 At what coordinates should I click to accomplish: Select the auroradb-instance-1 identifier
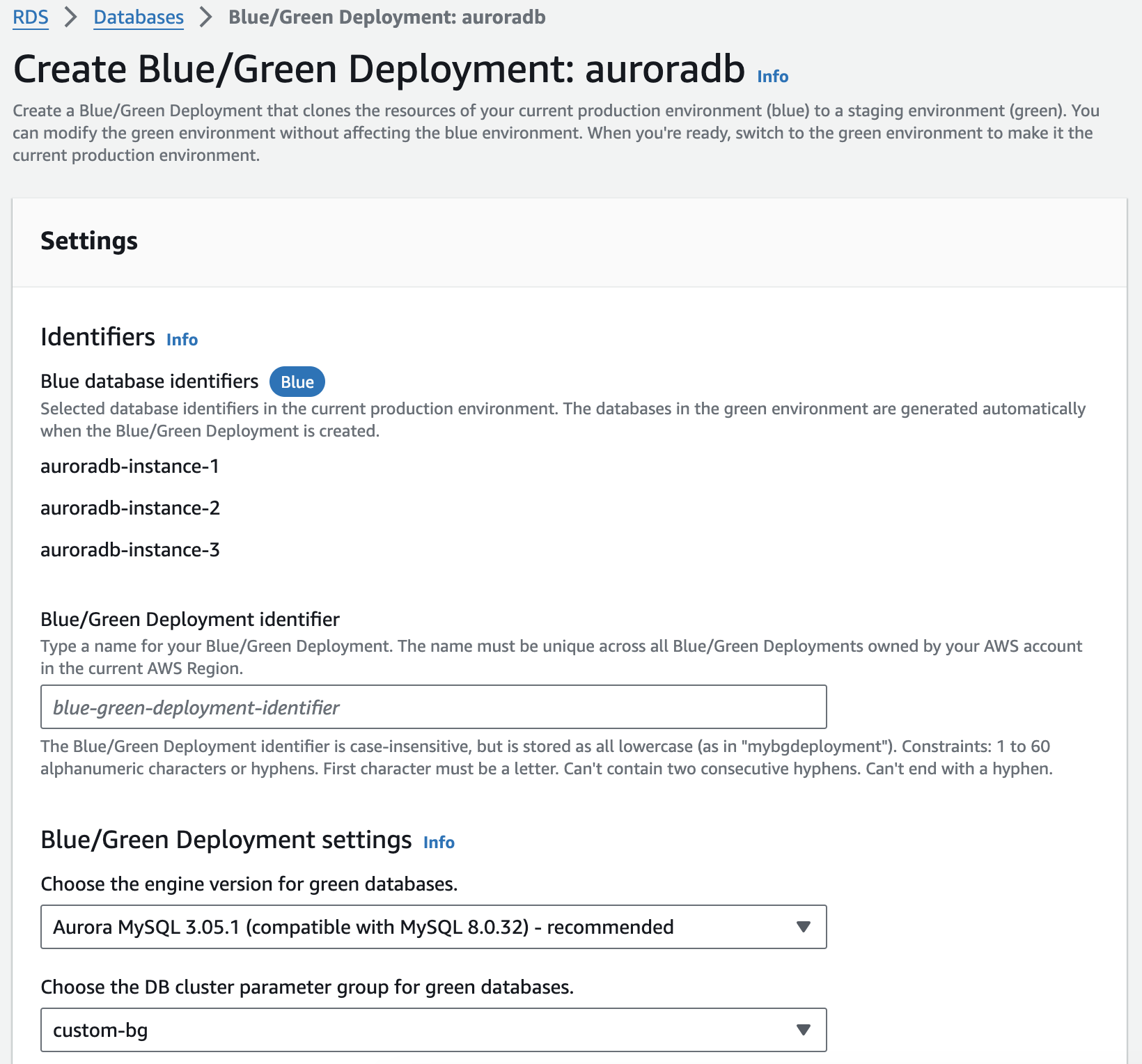[130, 467]
